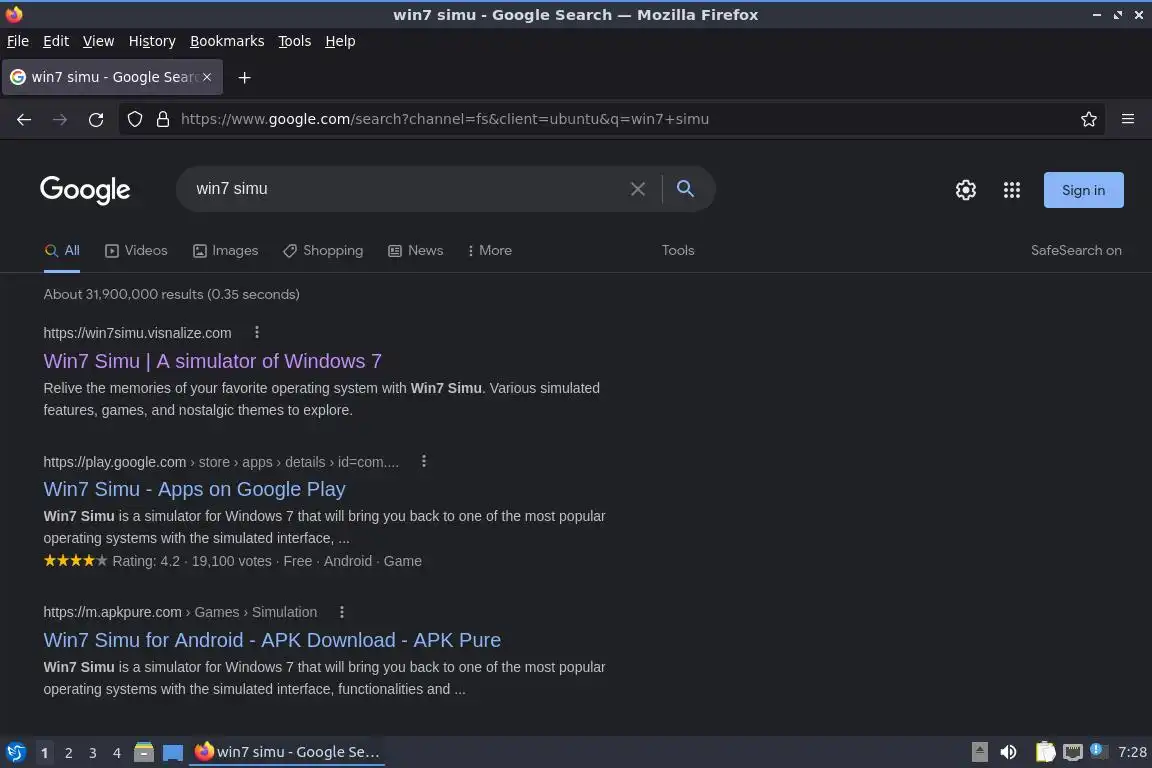Open options dots for win7simu.visnalize.com result
1152x768 pixels.
tap(256, 332)
